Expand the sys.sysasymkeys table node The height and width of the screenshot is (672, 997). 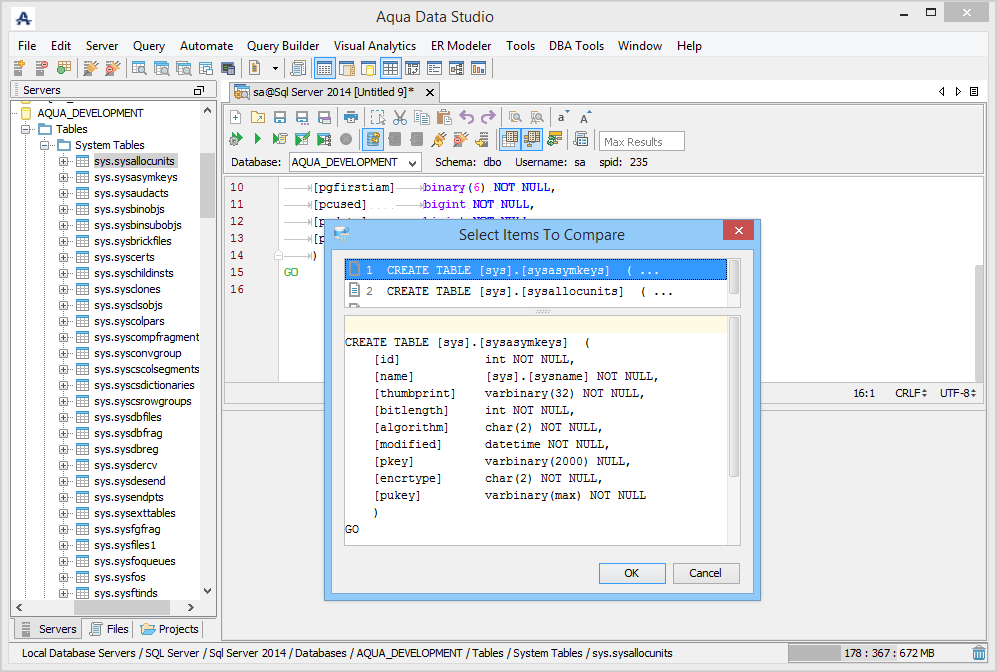tap(64, 177)
